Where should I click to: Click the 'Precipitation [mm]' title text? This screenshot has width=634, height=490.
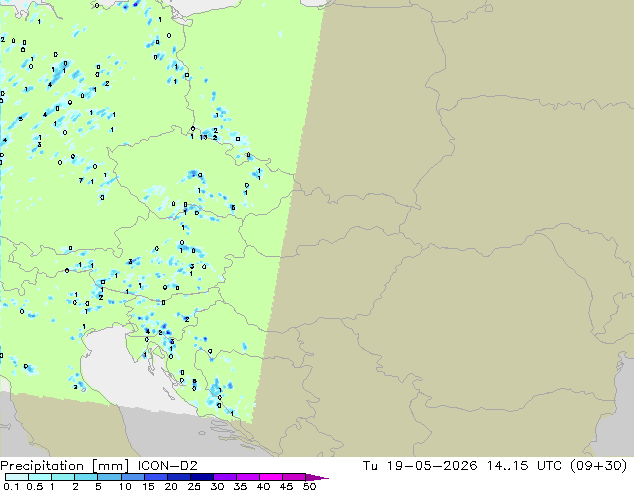[x=64, y=466]
